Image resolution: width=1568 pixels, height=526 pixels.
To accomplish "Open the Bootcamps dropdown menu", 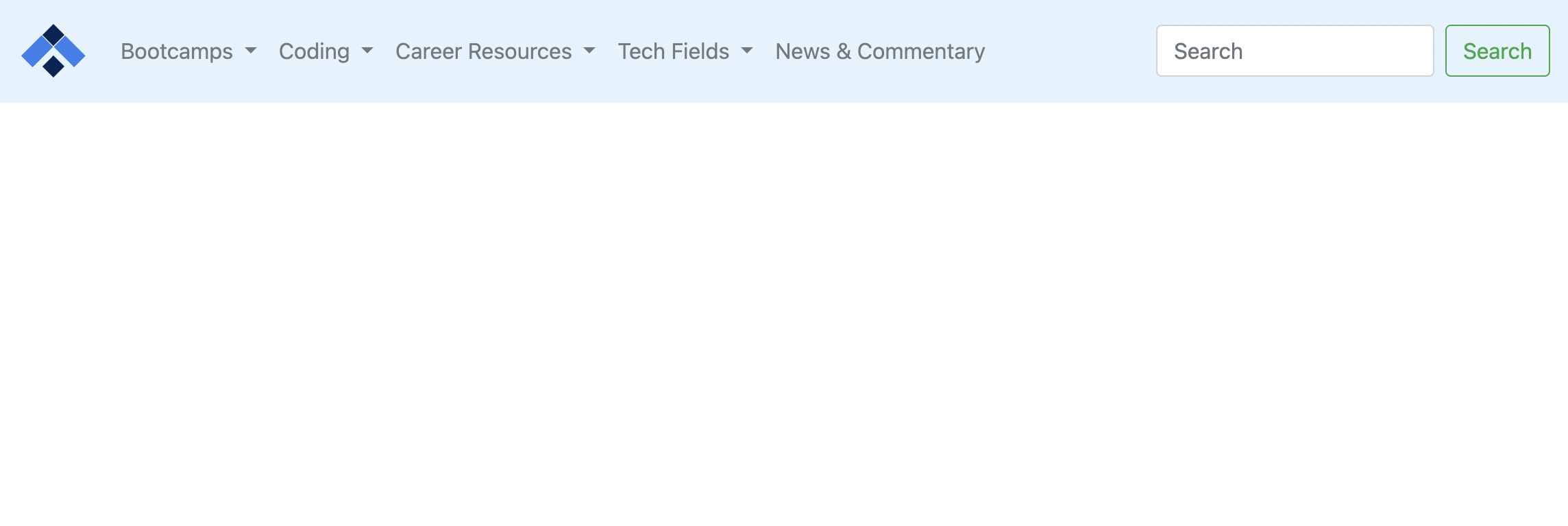I will coord(188,51).
